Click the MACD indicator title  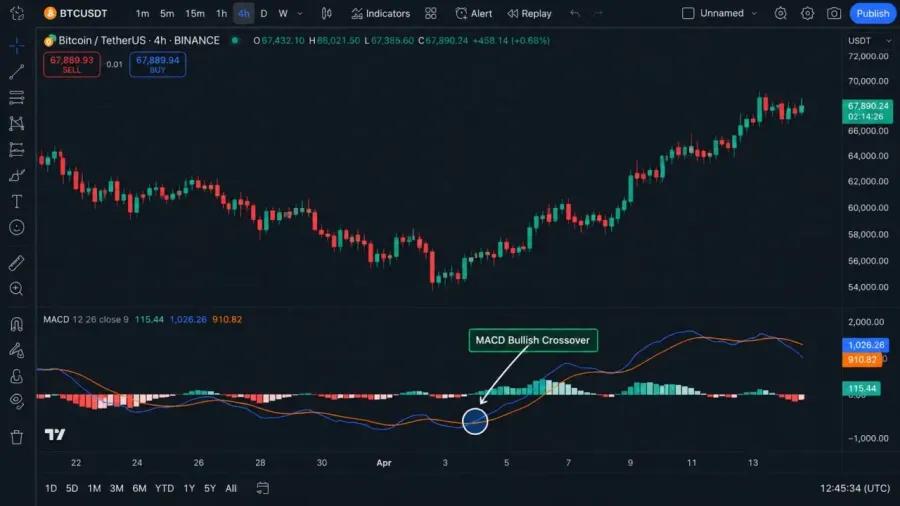pos(56,320)
